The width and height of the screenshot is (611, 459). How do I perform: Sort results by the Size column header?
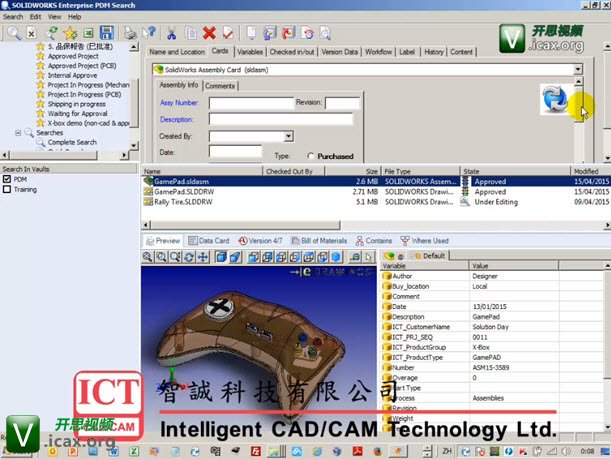coord(353,171)
